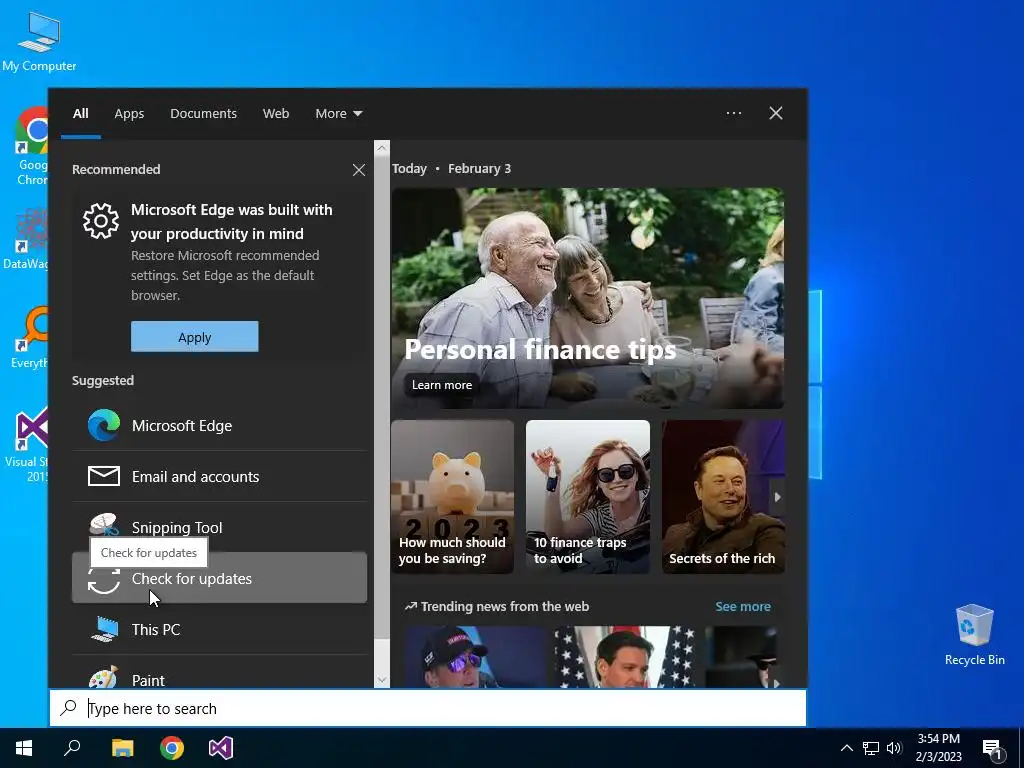Dismiss the Recommended section
This screenshot has width=1024, height=768.
pyautogui.click(x=359, y=170)
